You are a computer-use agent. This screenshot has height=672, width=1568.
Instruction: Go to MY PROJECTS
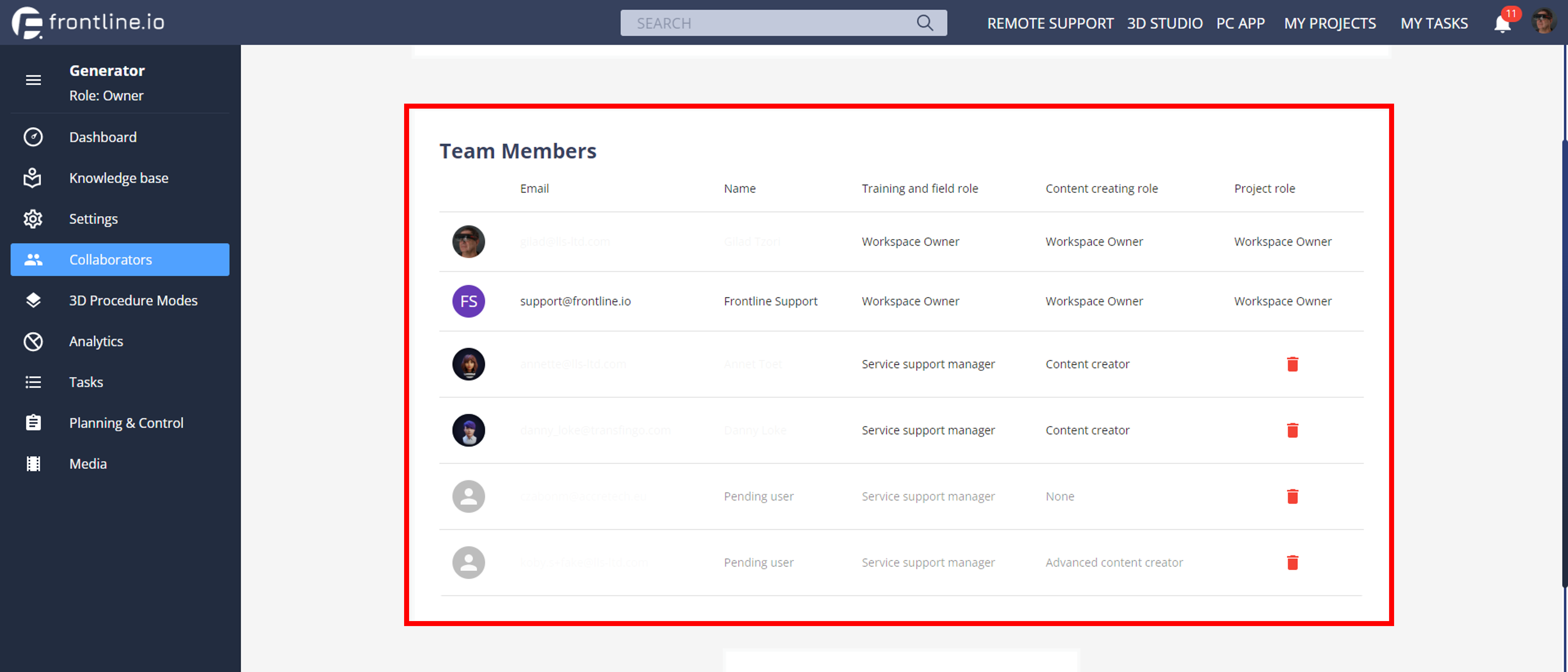(1329, 24)
